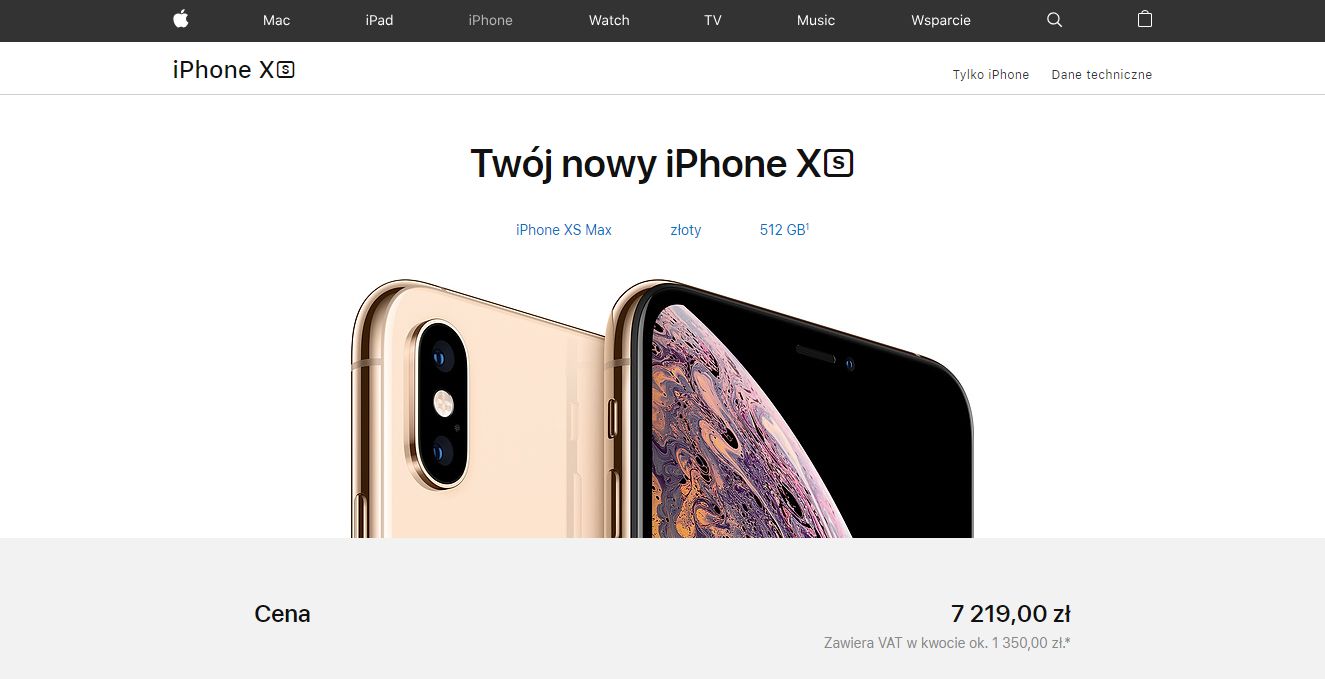Open Wsparcie support page
Screen dimensions: 1325x679
click(941, 20)
